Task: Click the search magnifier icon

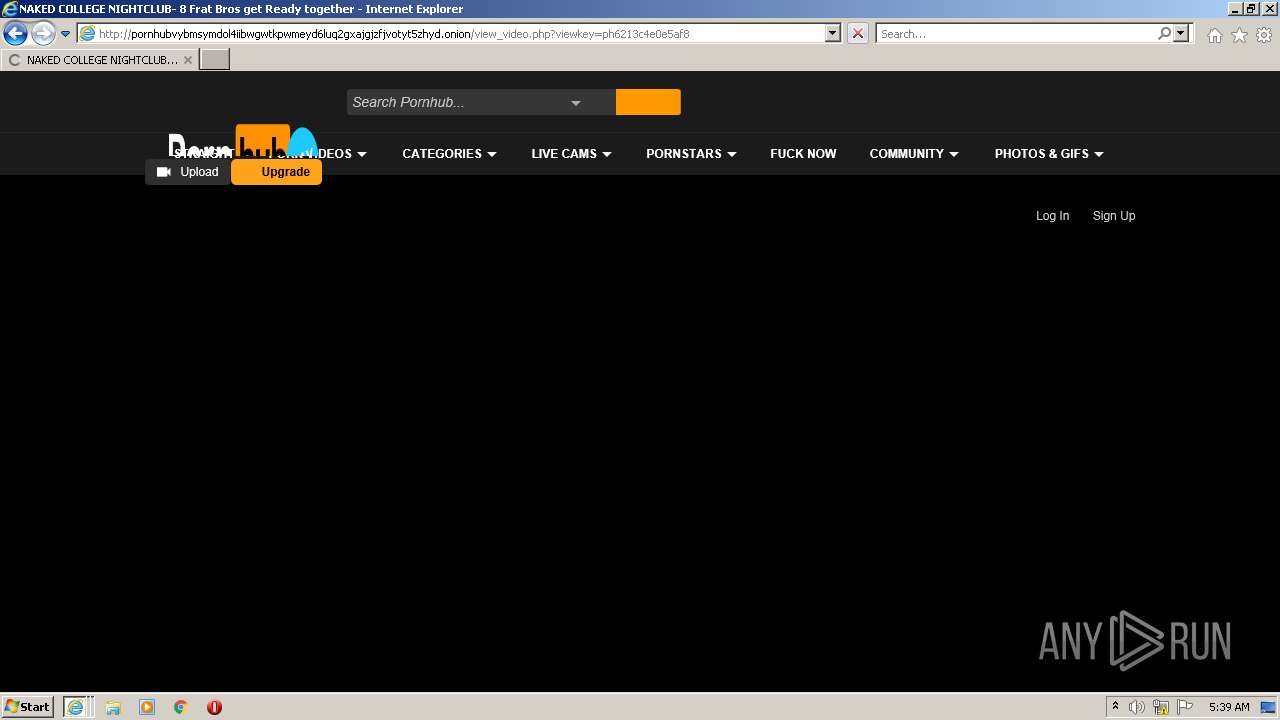Action: point(1164,33)
